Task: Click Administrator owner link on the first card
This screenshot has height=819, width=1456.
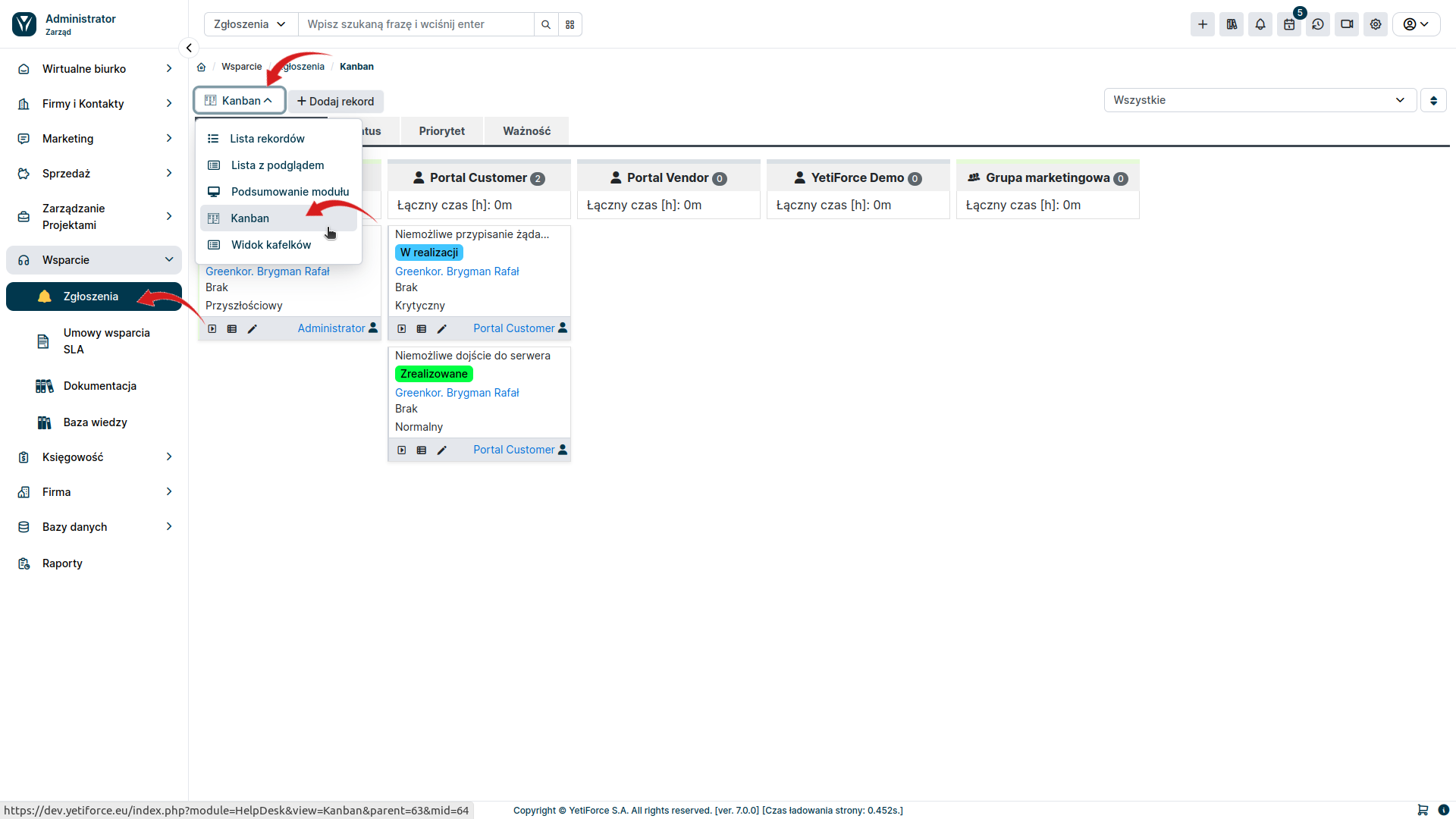Action: tap(331, 328)
